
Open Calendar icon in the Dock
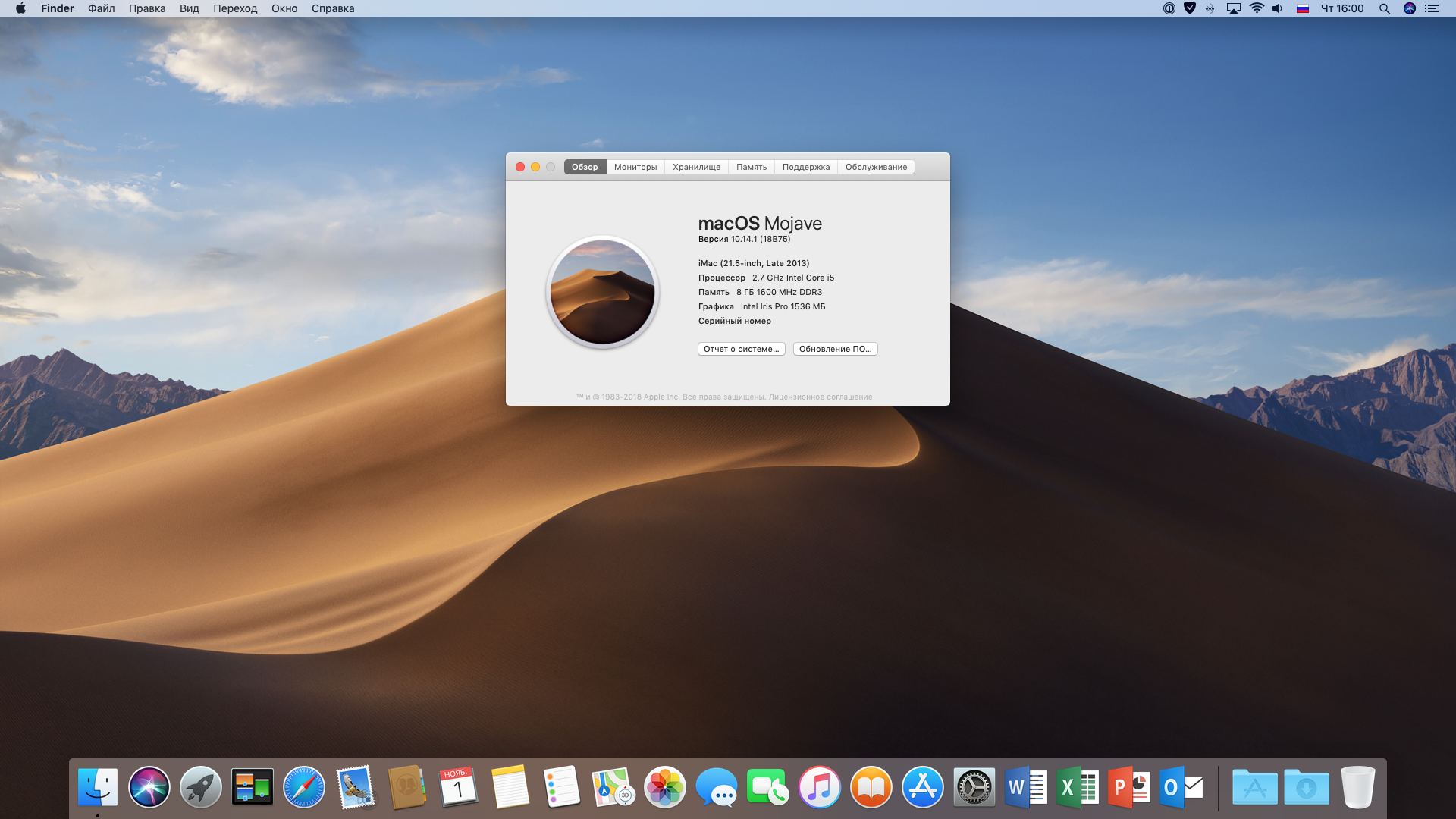459,787
